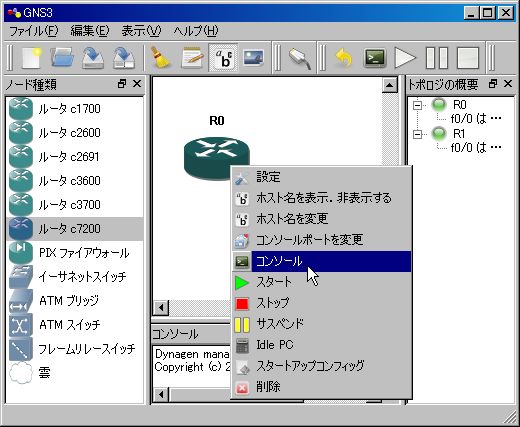
Task: Click the yellow undo arrow icon
Action: (x=344, y=58)
